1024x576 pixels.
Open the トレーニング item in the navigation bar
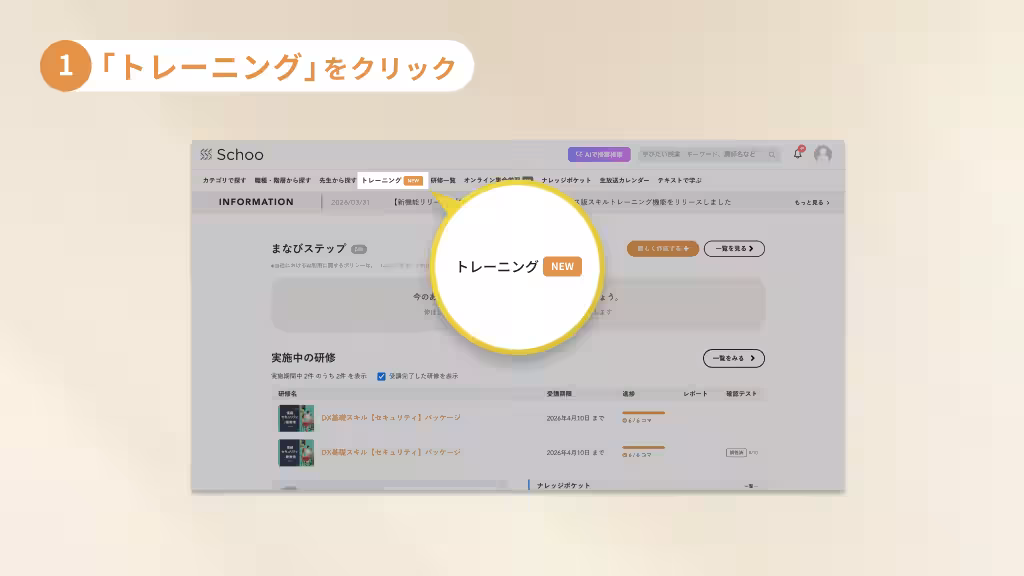click(392, 180)
